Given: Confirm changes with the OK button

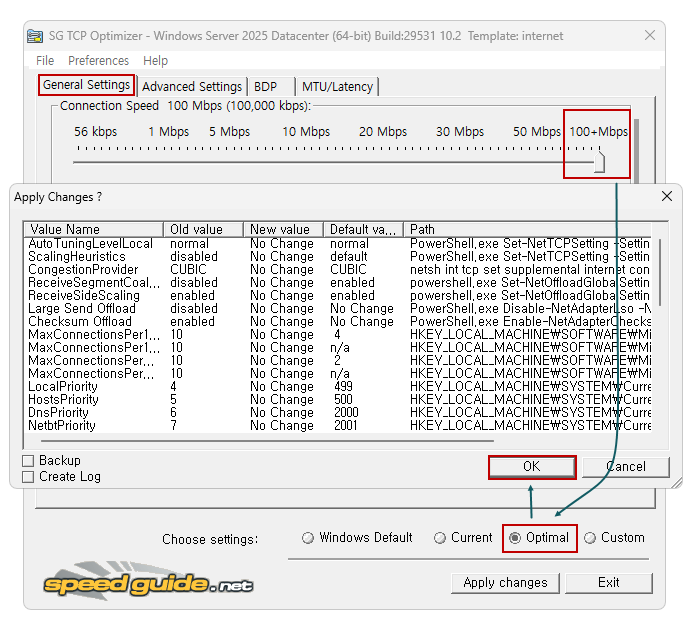Looking at the screenshot, I should 532,467.
